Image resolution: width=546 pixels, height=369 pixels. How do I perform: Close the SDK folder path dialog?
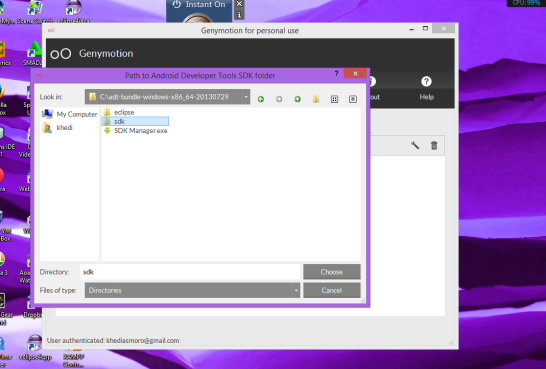[355, 73]
